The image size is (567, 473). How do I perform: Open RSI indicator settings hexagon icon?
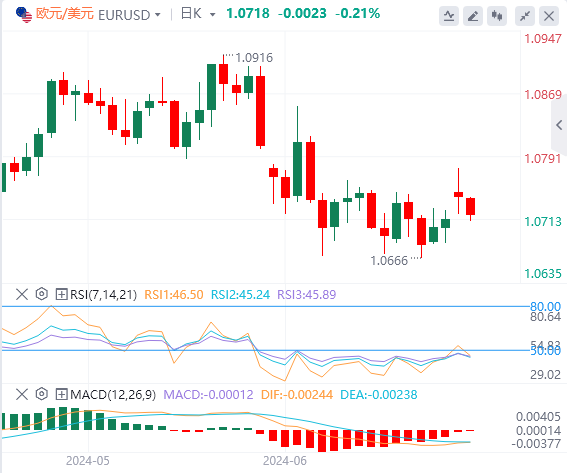tap(42, 294)
